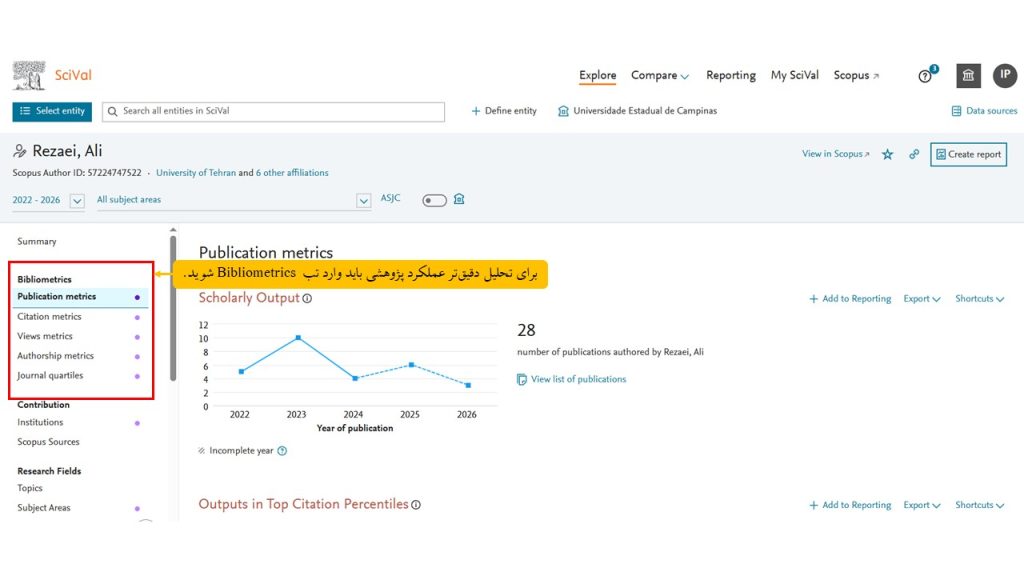Viewport: 1024px width, 576px height.
Task: Click the sidebar vertical scrollbar
Action: coord(173,308)
